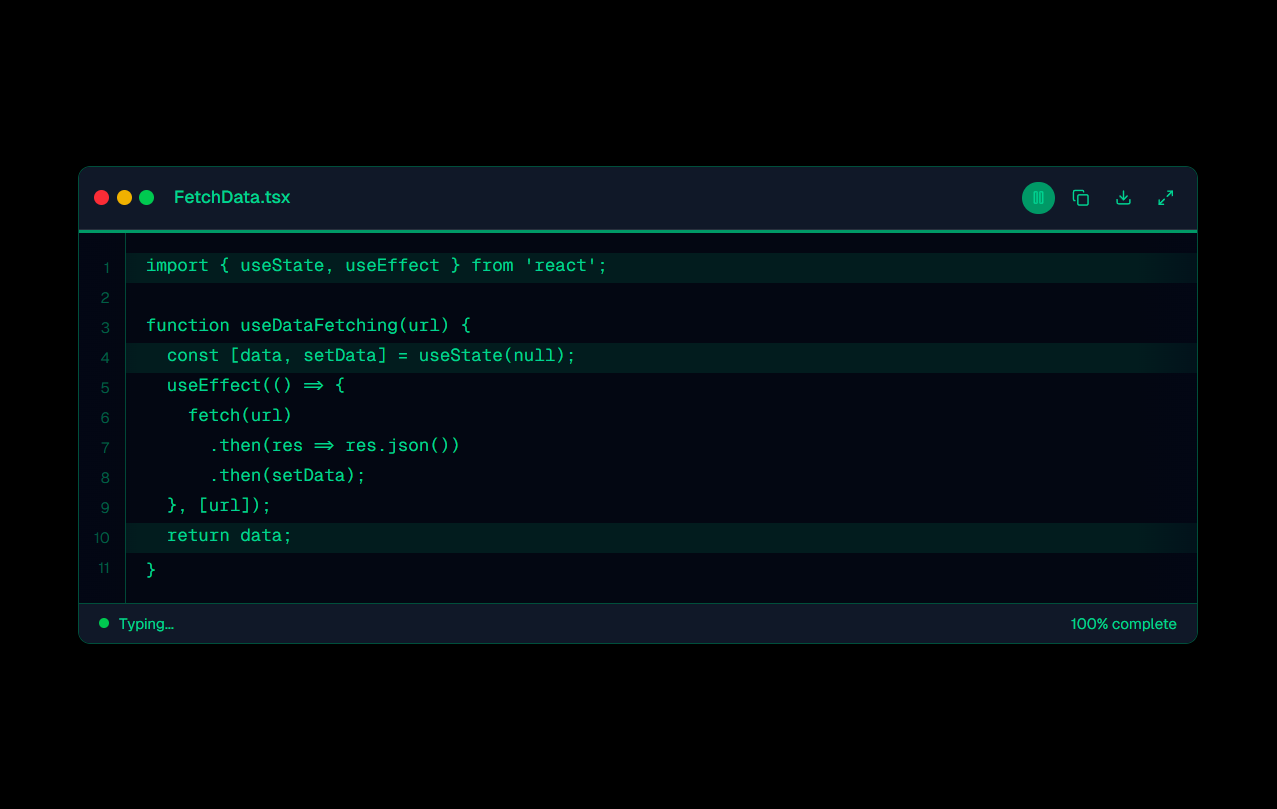Screen dimensions: 1277x809
Task: Click the green maximize dot
Action: coord(147,198)
